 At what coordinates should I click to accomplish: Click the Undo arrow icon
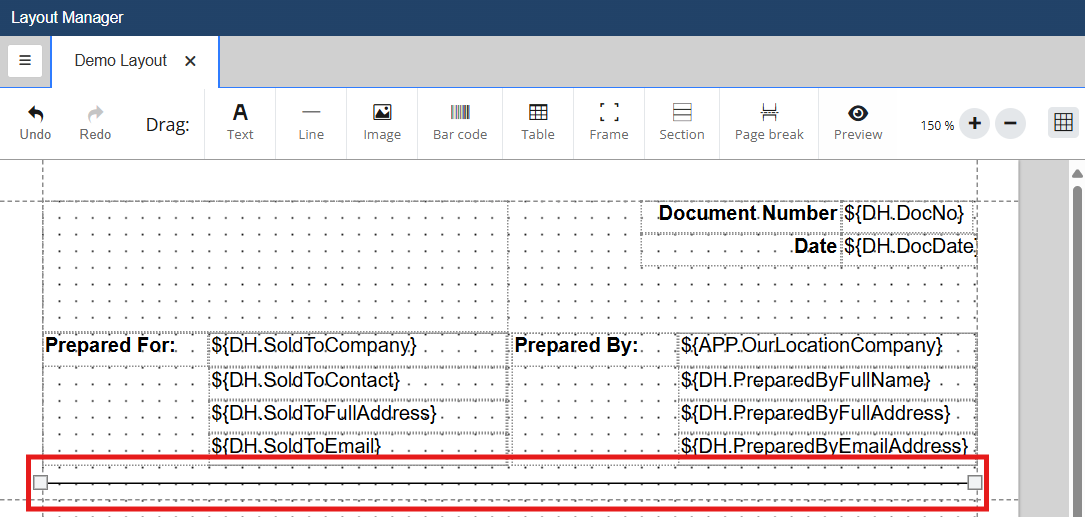tap(36, 114)
